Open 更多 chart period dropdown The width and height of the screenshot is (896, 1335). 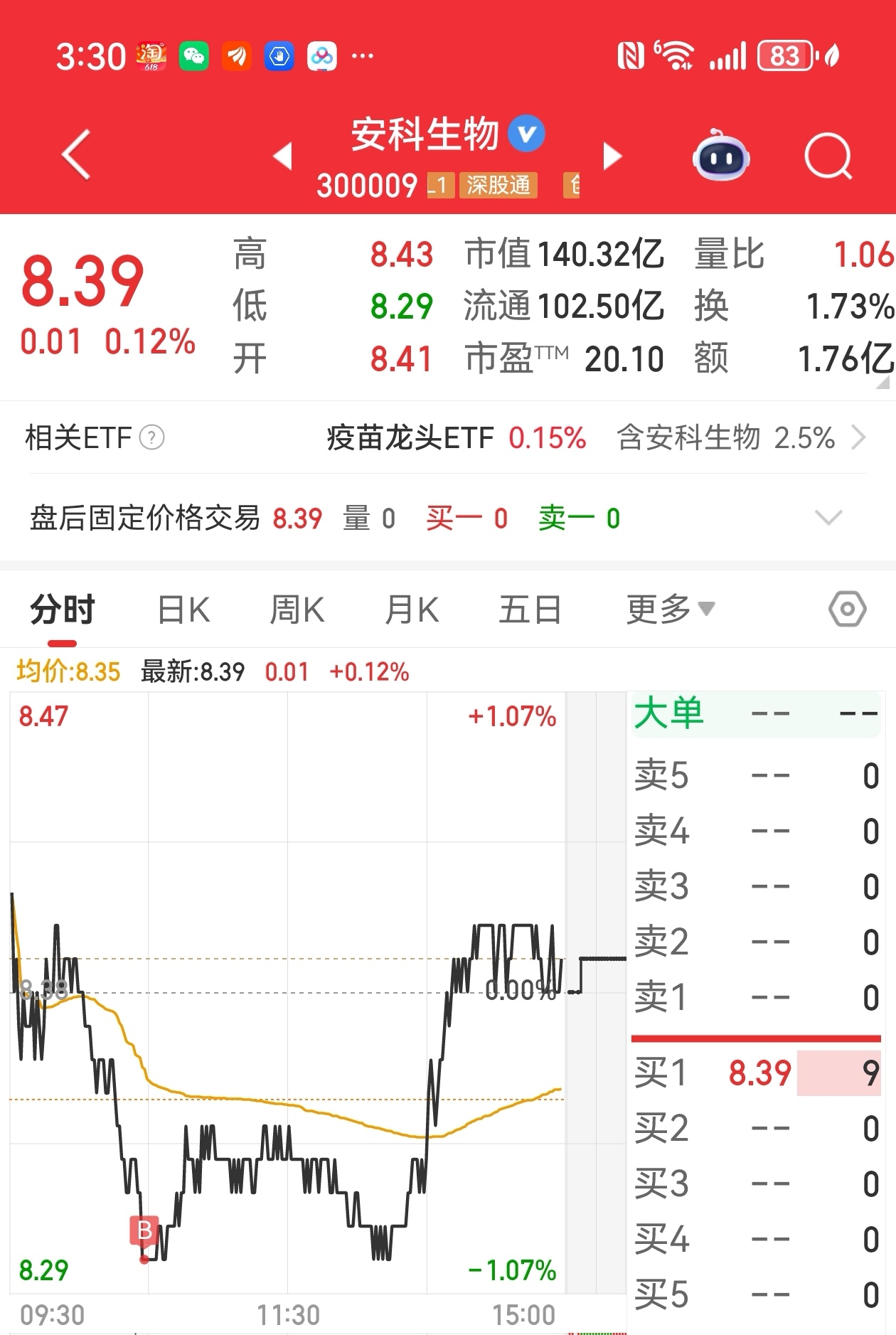click(670, 610)
